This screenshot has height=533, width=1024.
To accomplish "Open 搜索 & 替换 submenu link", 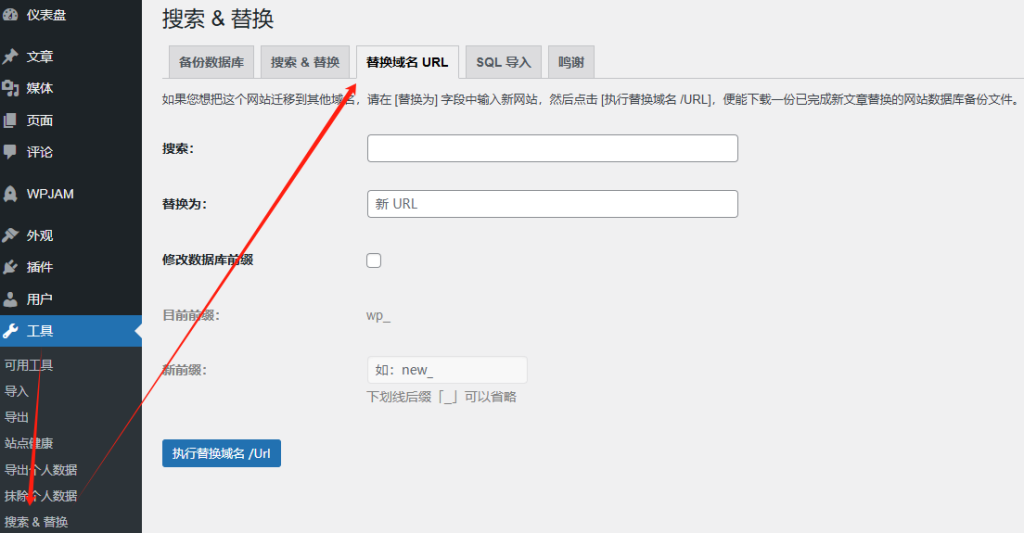I will pyautogui.click(x=36, y=522).
